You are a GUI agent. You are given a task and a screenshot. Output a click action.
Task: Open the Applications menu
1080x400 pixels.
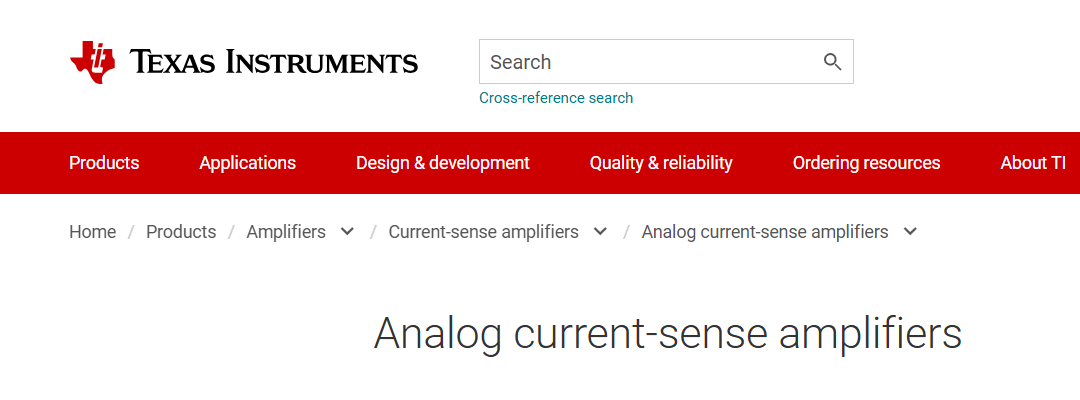click(x=247, y=163)
